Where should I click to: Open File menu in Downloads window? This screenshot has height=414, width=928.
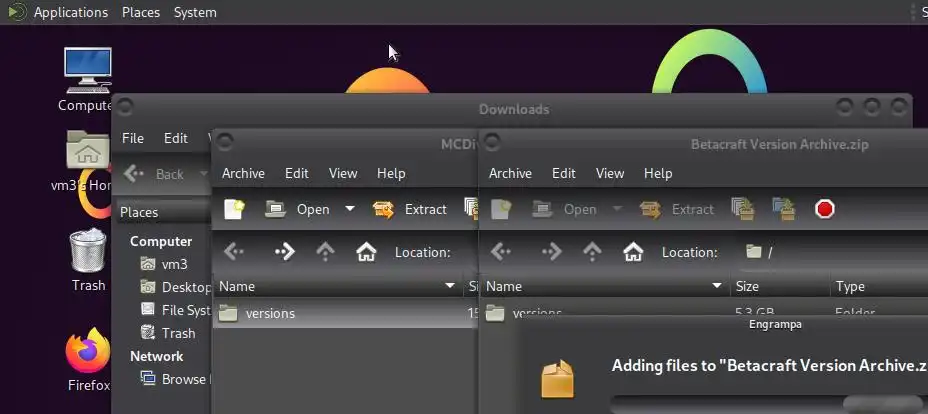tap(133, 138)
